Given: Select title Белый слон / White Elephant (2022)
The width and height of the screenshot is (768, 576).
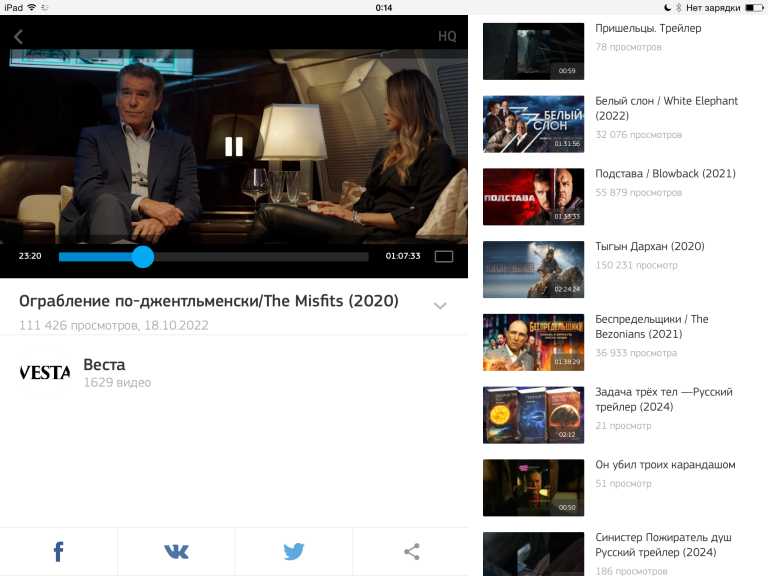Looking at the screenshot, I should pyautogui.click(x=666, y=108).
